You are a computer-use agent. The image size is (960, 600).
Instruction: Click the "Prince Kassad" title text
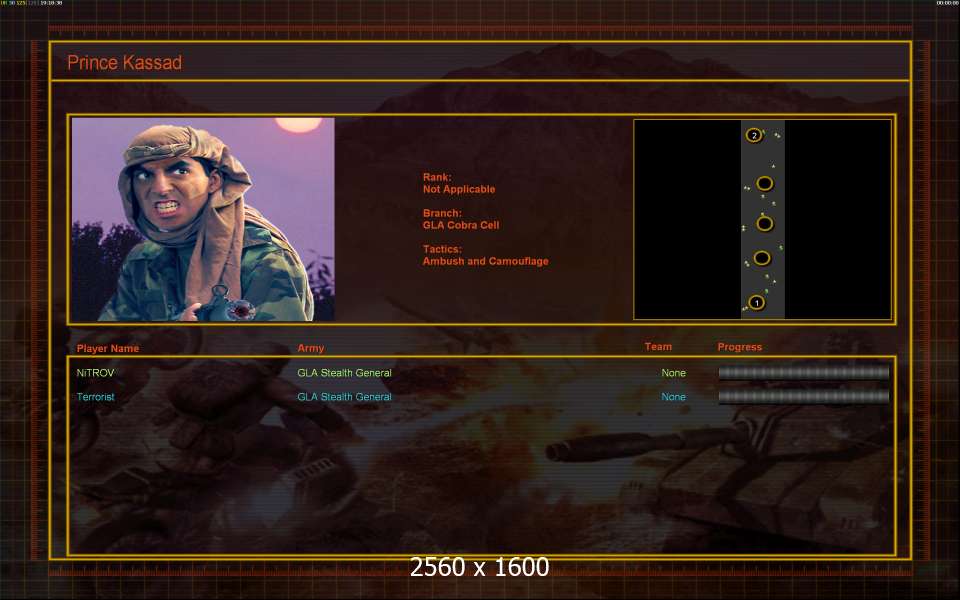[x=124, y=62]
